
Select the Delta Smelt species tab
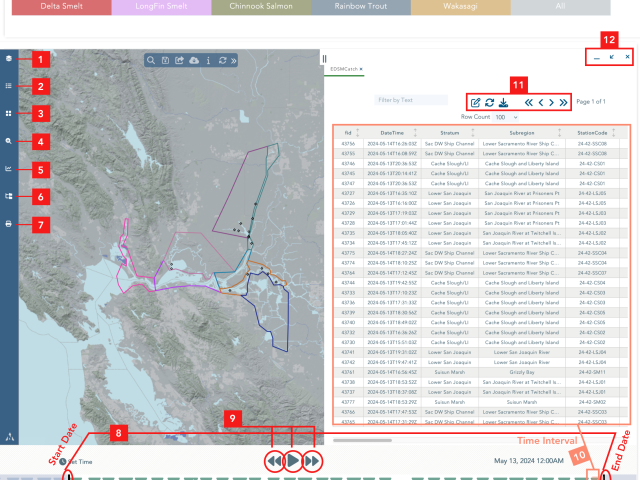pyautogui.click(x=62, y=7)
